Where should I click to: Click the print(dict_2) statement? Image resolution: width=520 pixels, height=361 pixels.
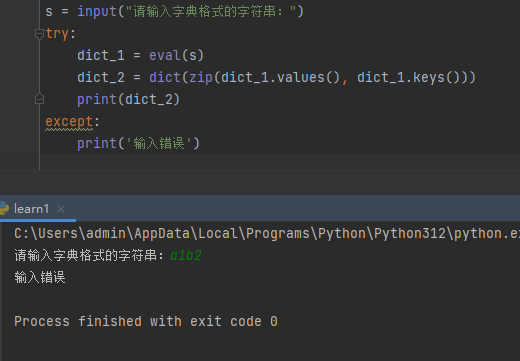[128, 100]
